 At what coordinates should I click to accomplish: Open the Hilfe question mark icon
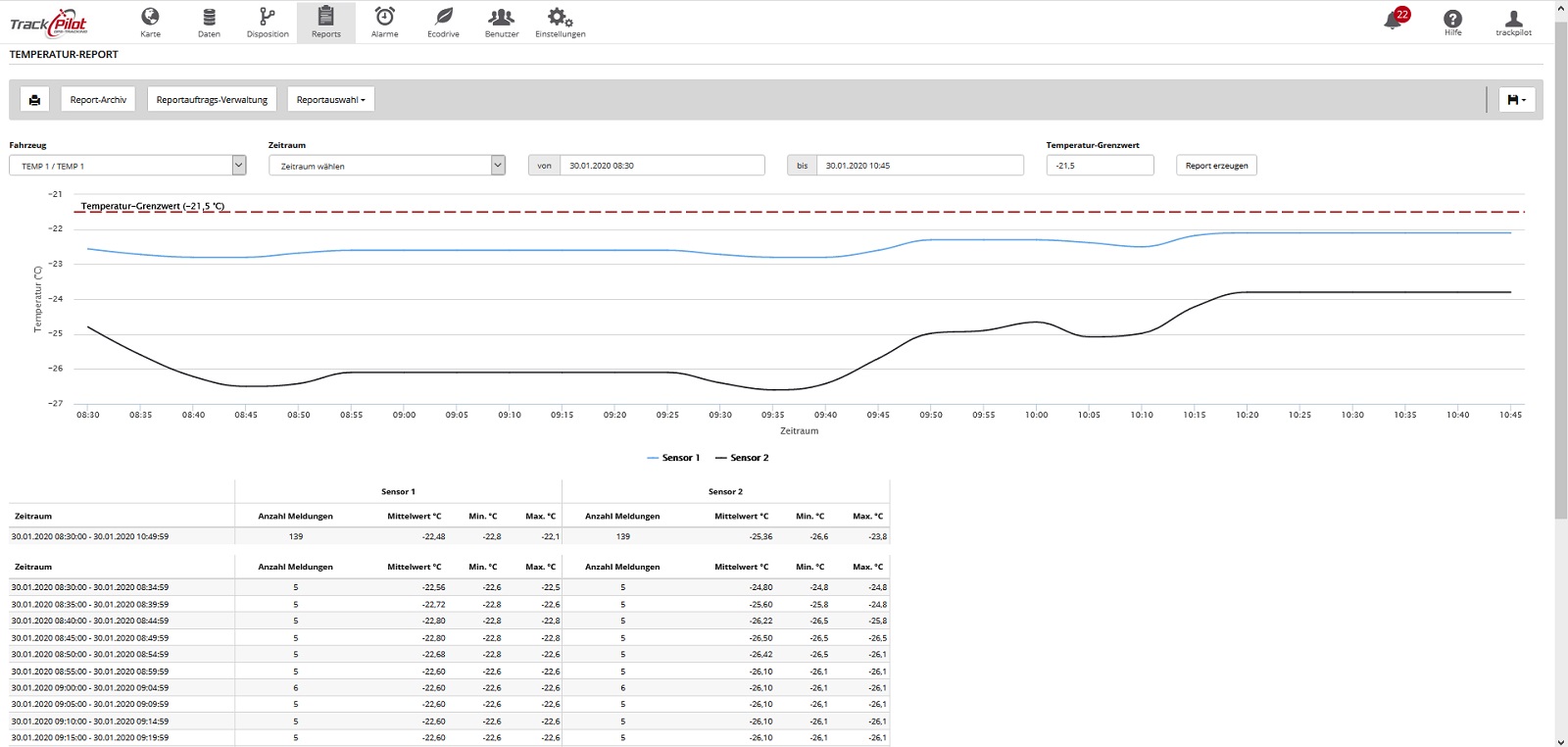[x=1452, y=22]
